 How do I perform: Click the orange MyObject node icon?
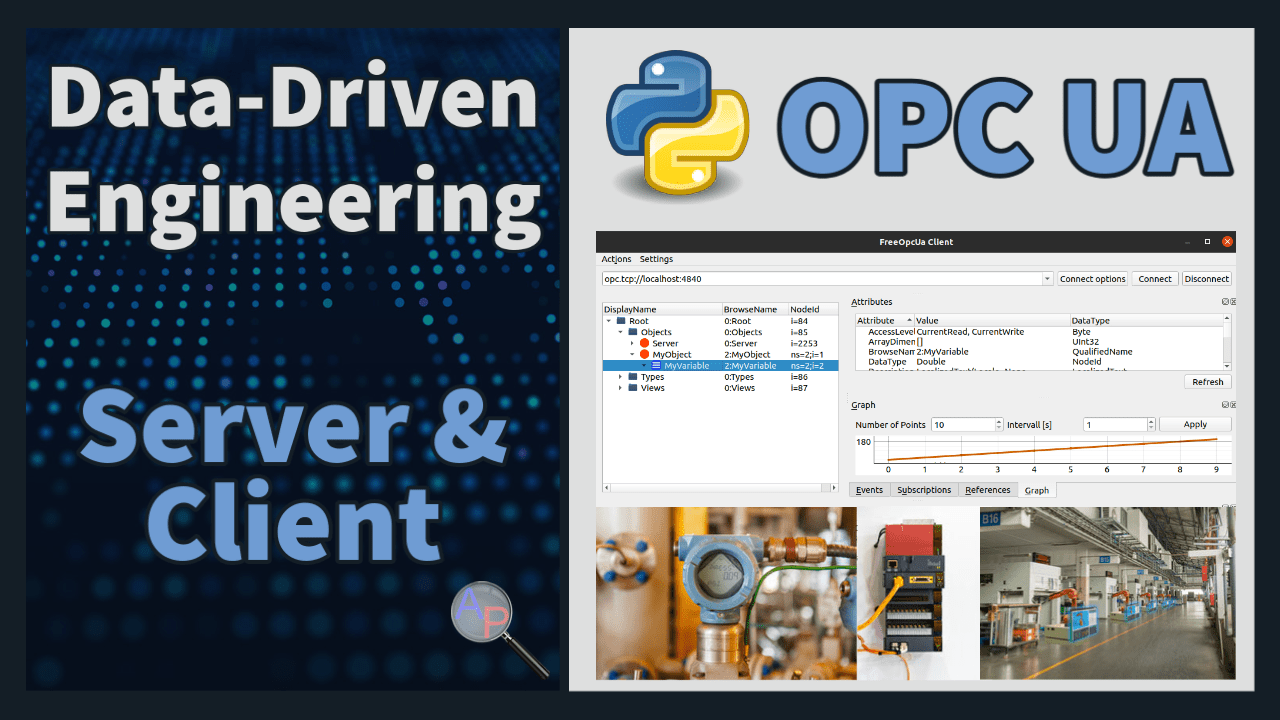pyautogui.click(x=644, y=354)
